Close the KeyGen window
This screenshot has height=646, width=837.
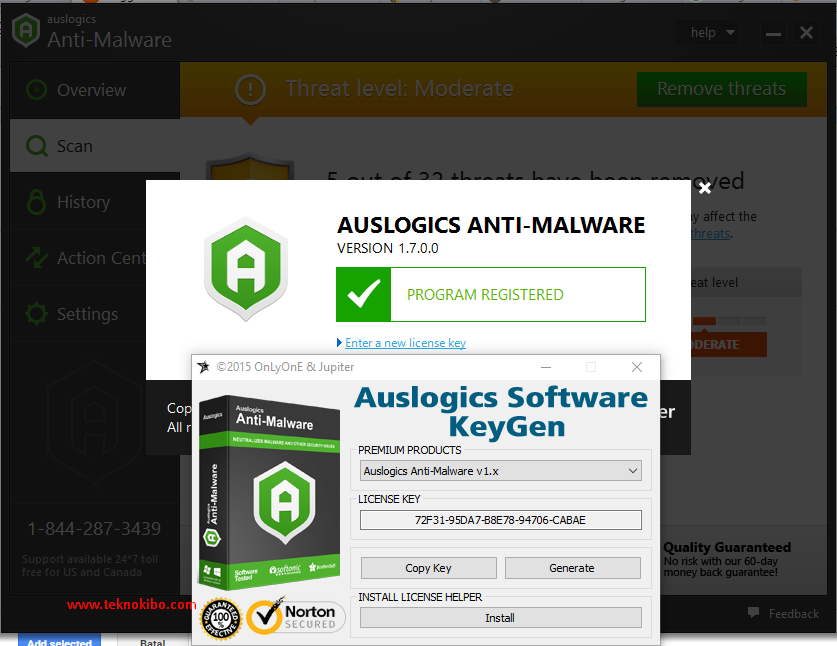637,367
